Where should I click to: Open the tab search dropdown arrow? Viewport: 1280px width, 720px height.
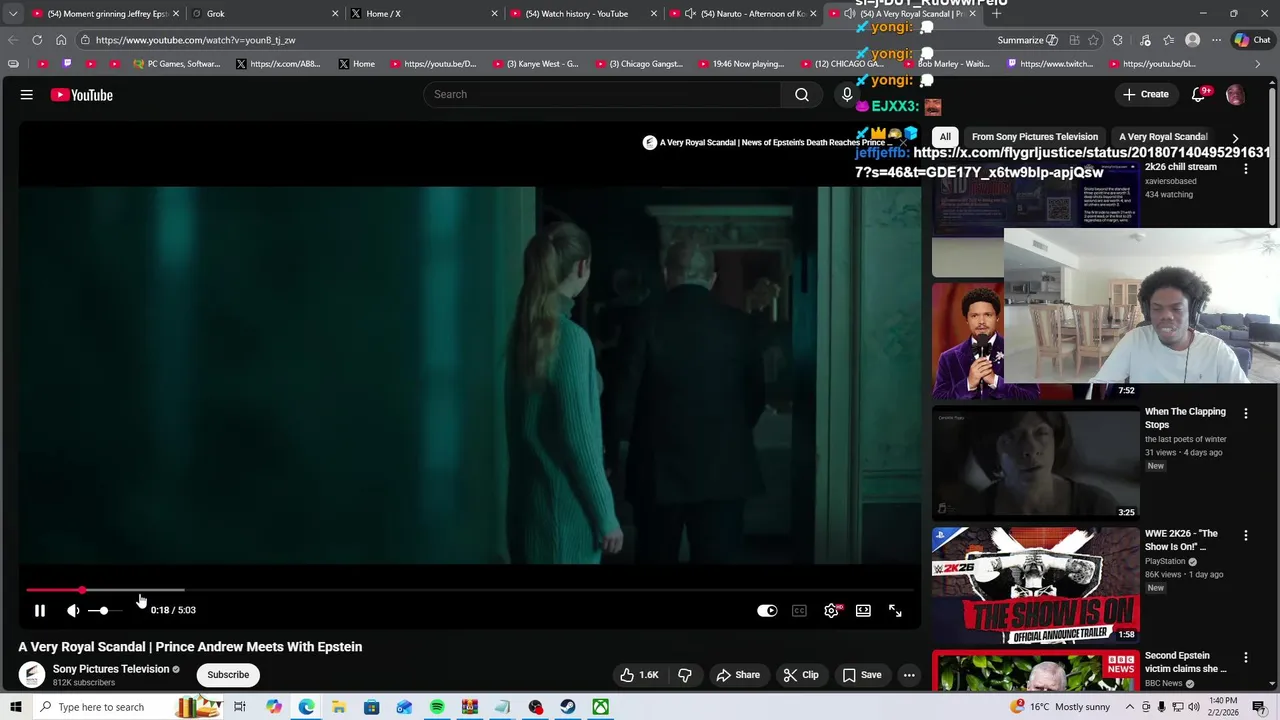pyautogui.click(x=12, y=14)
